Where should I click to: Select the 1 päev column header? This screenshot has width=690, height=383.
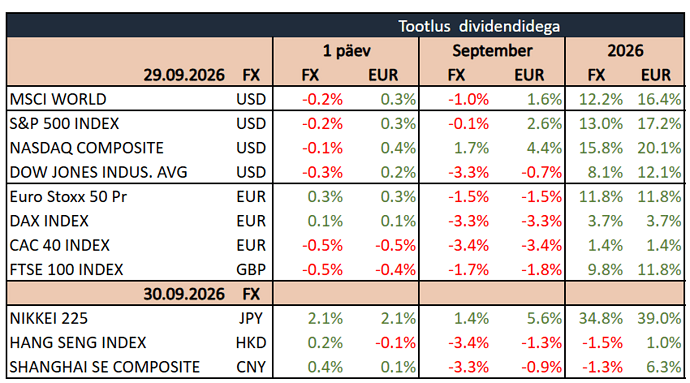click(346, 51)
